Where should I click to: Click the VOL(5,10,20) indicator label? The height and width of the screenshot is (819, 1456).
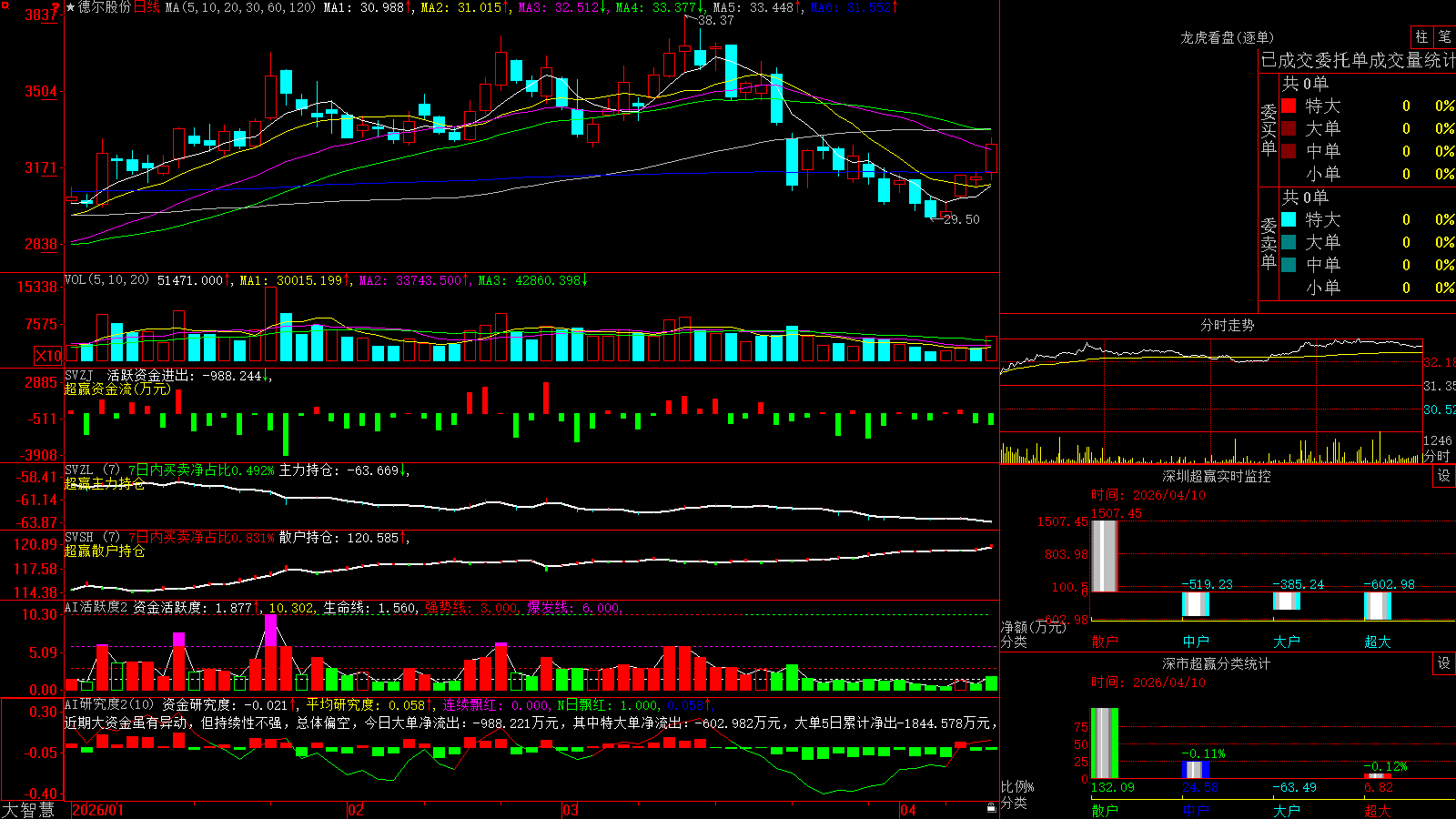[106, 280]
